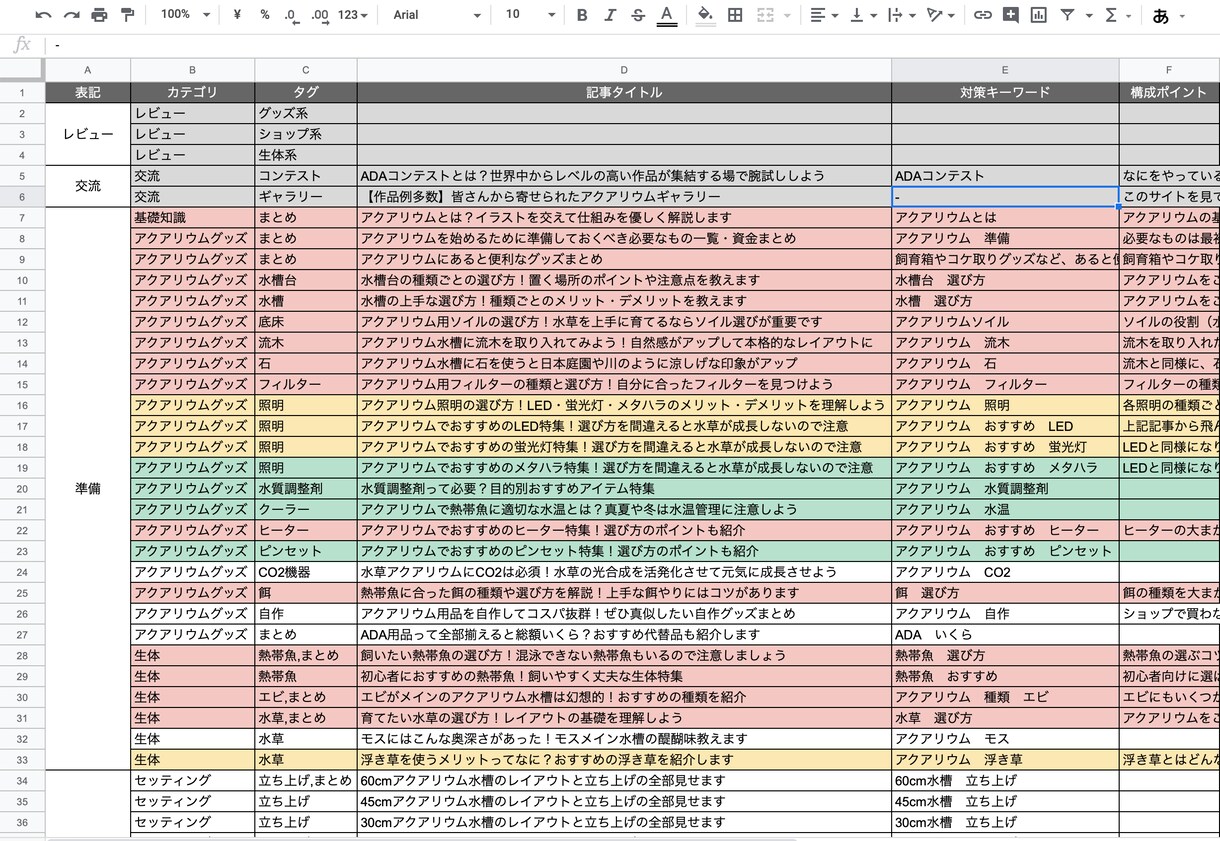Format as currency yen
The width and height of the screenshot is (1220, 841).
point(237,15)
